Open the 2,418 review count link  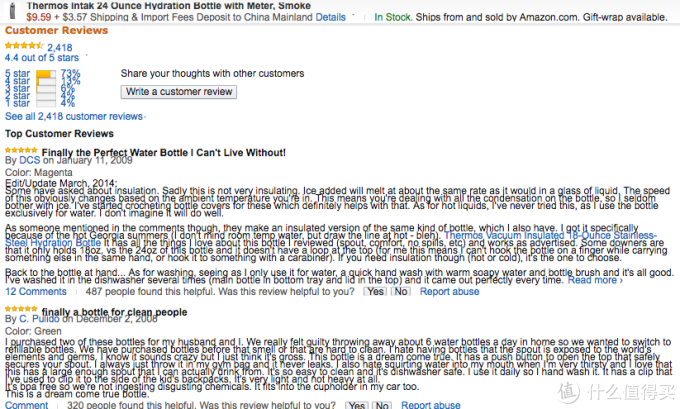(60, 48)
